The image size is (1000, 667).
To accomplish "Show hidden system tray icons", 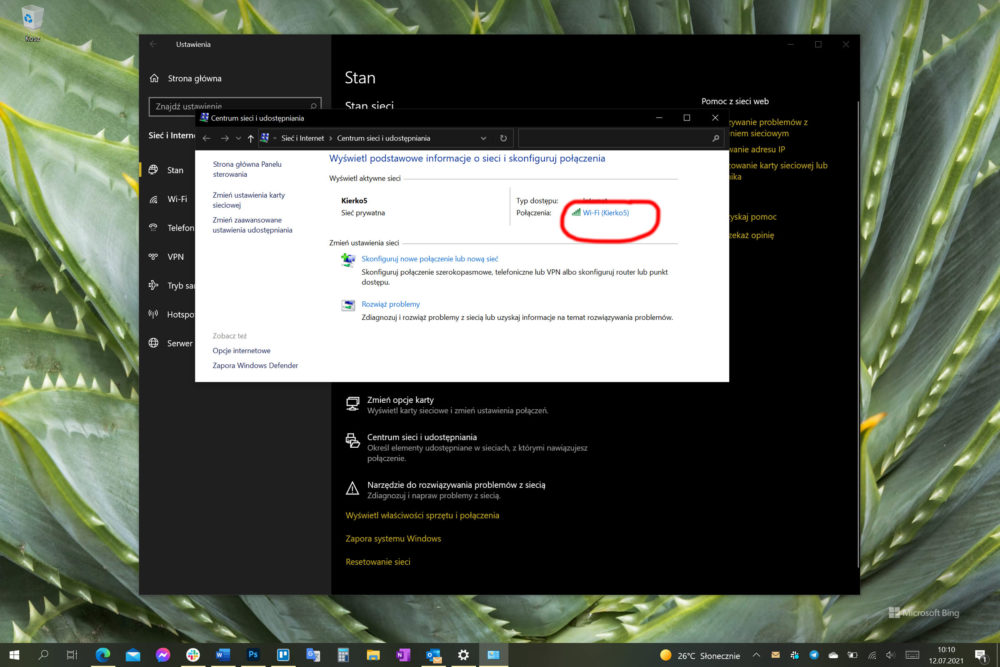I will [756, 655].
